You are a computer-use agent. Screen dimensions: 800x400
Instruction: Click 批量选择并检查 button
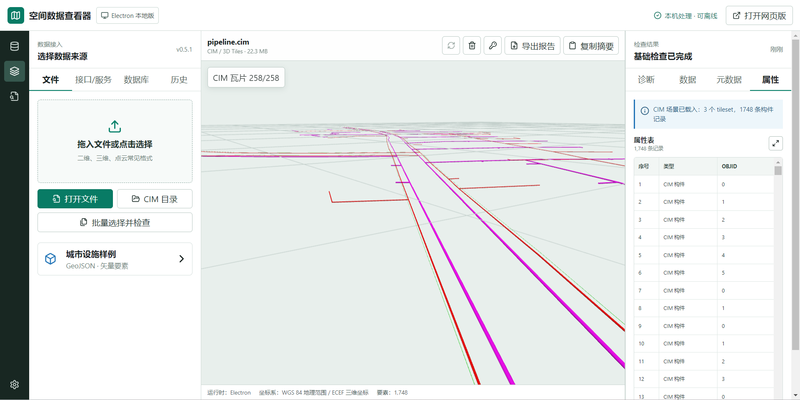pyautogui.click(x=115, y=222)
